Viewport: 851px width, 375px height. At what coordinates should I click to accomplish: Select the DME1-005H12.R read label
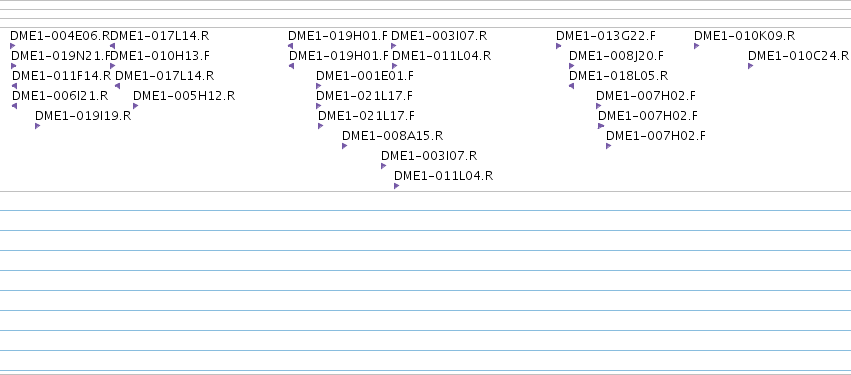click(184, 96)
